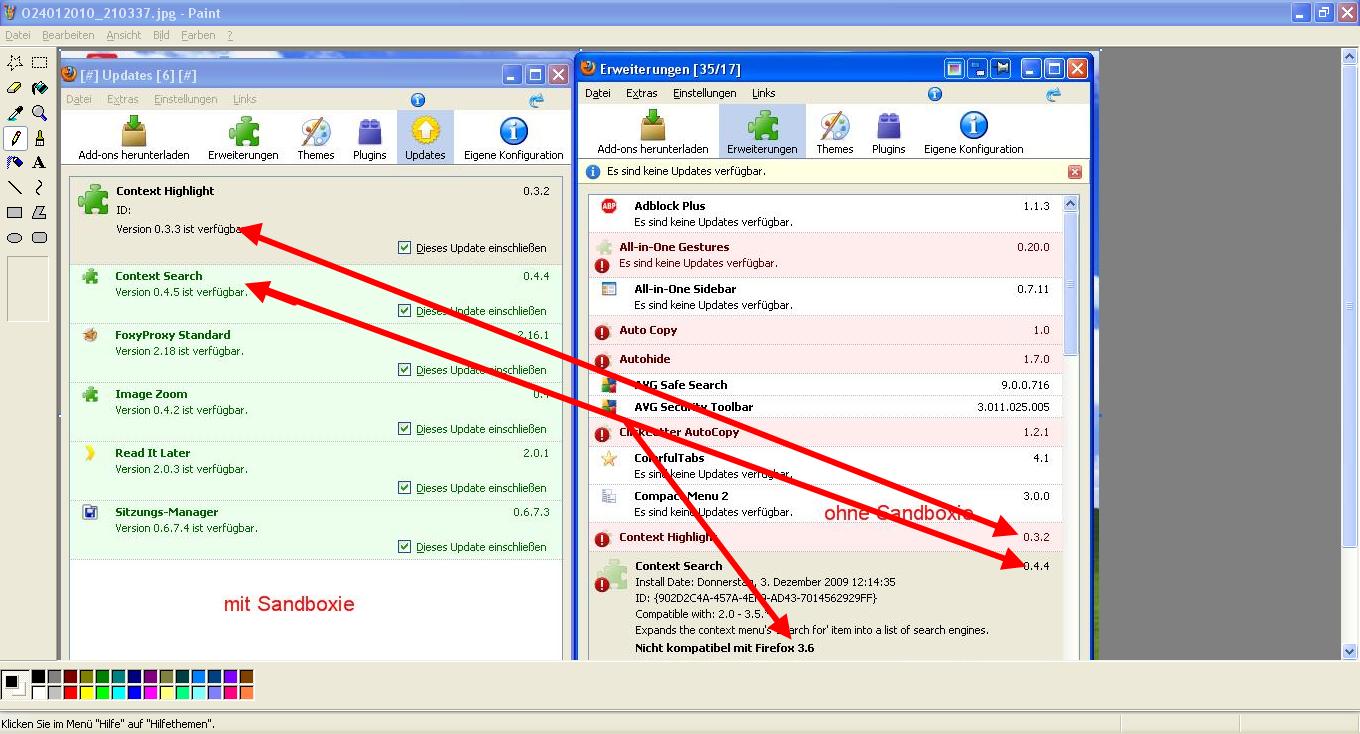Open Plugins tab in the Erweiterungen window
The width and height of the screenshot is (1360, 734).
coord(888,131)
